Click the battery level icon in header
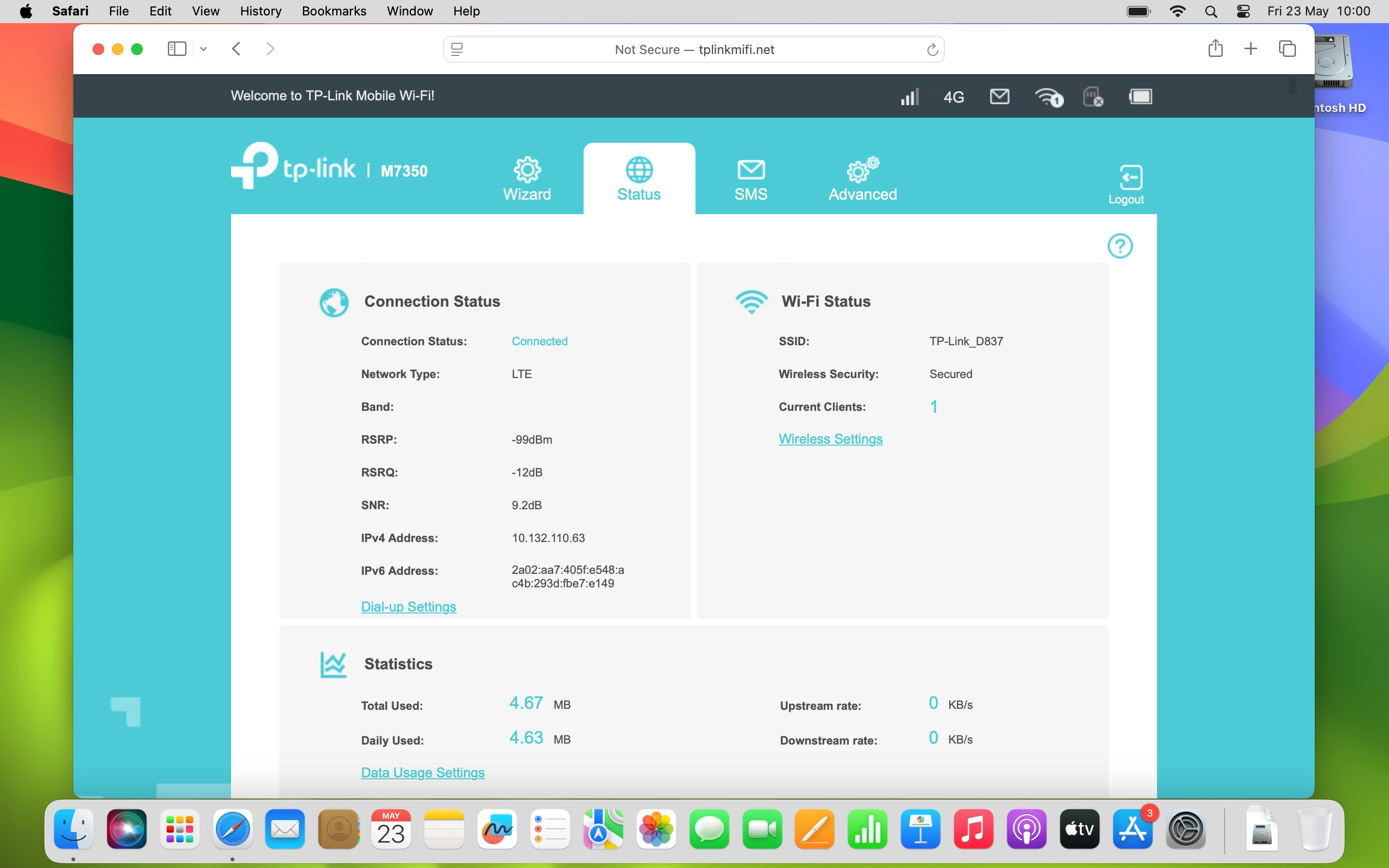Viewport: 1389px width, 868px height. coord(1140,96)
